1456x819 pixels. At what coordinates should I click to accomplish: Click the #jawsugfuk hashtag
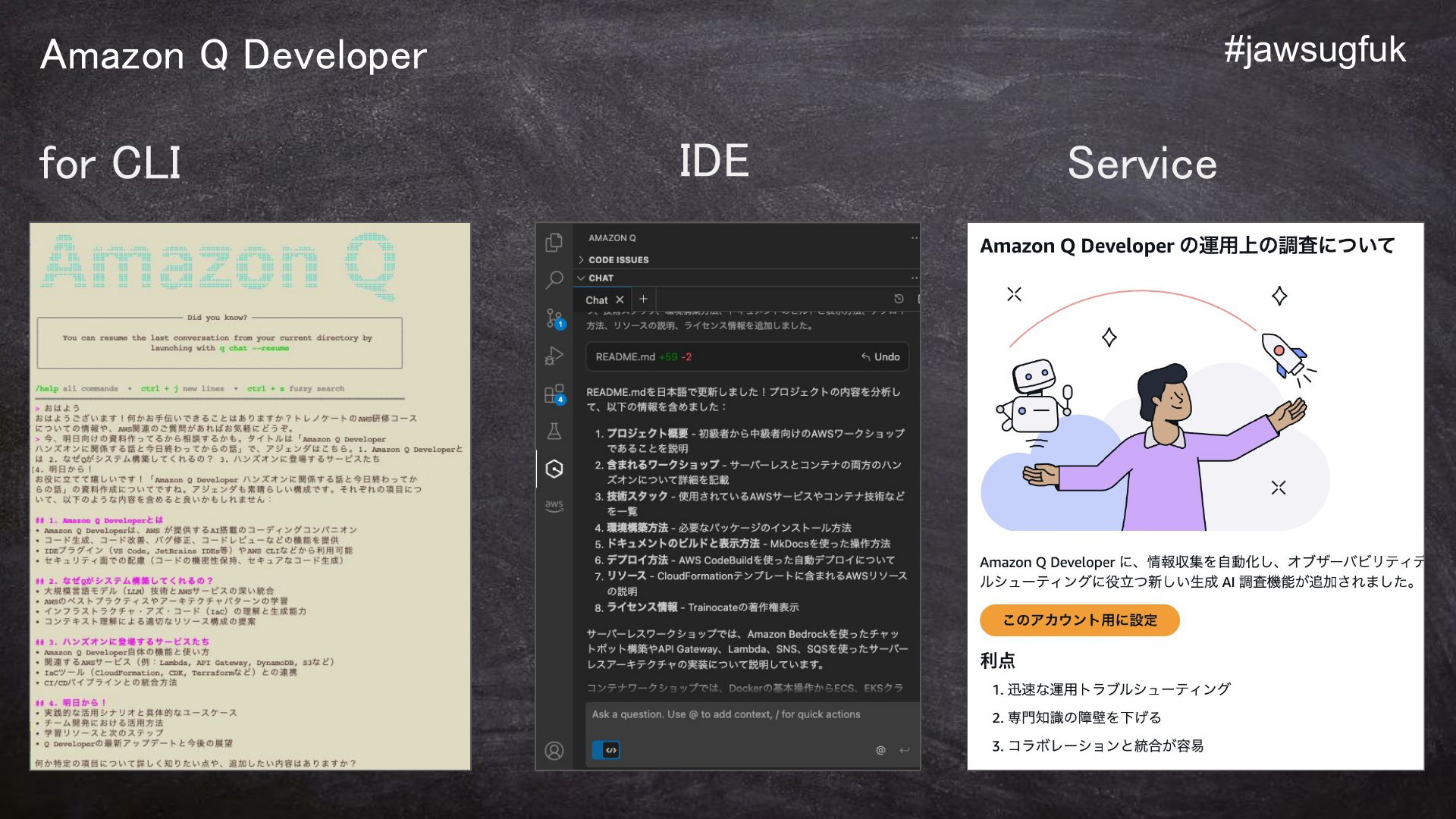[x=1315, y=49]
